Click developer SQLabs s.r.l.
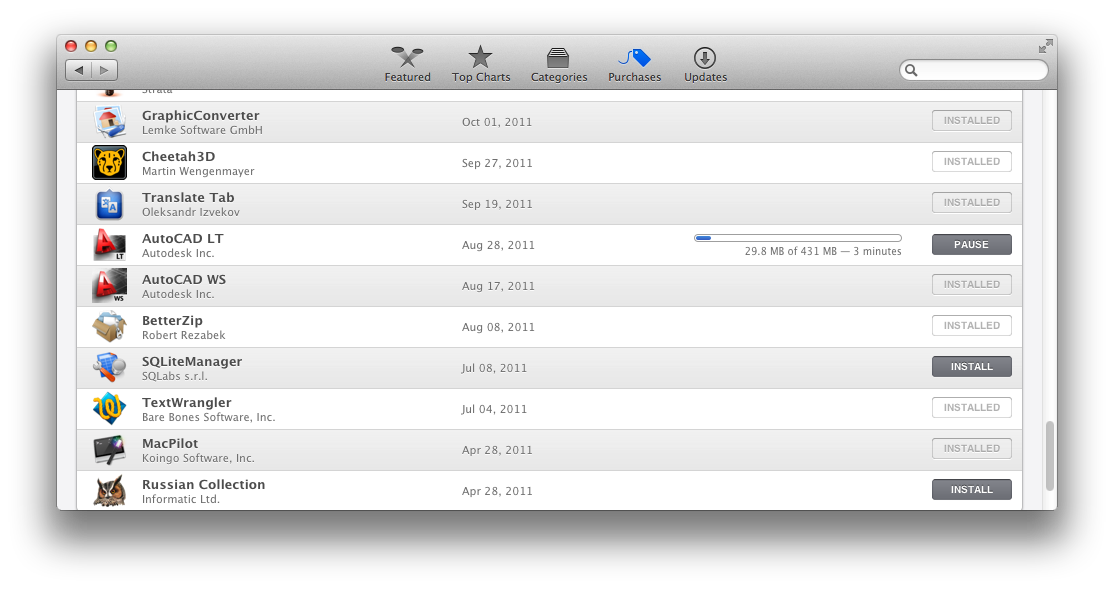This screenshot has height=589, width=1114. coord(174,377)
